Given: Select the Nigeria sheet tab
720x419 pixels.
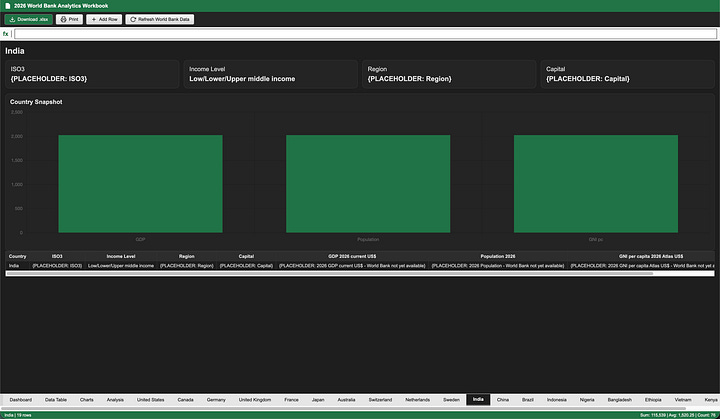Looking at the screenshot, I should pos(587,400).
